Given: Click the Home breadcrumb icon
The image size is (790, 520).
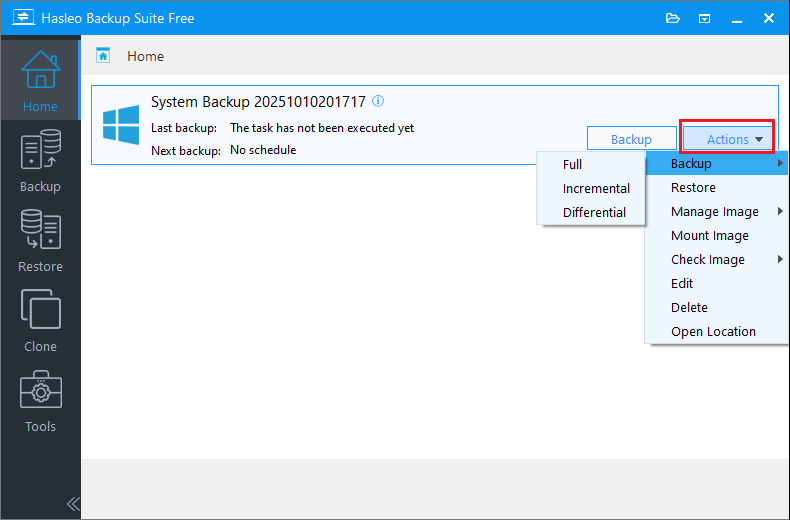Looking at the screenshot, I should click(103, 55).
